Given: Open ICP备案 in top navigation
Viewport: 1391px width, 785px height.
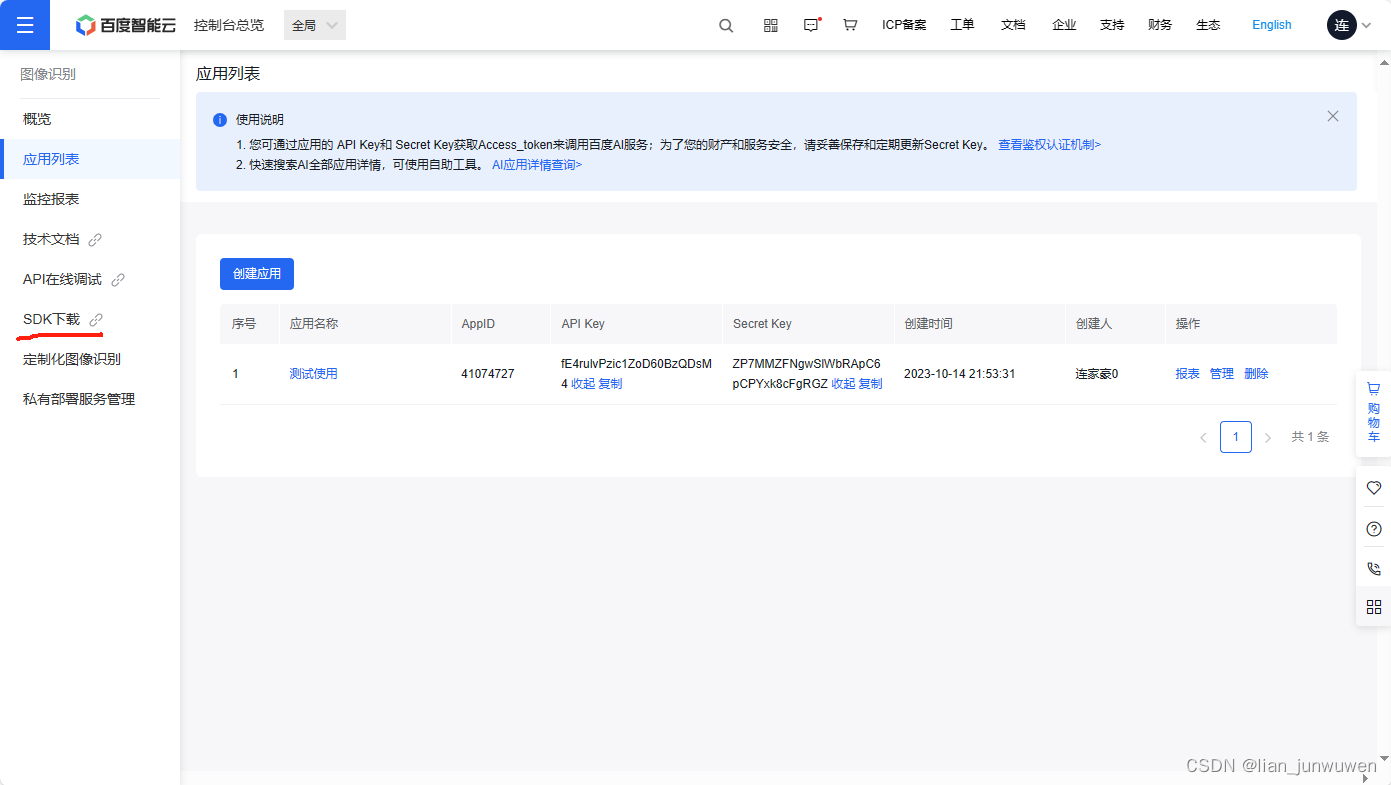Looking at the screenshot, I should (x=904, y=25).
